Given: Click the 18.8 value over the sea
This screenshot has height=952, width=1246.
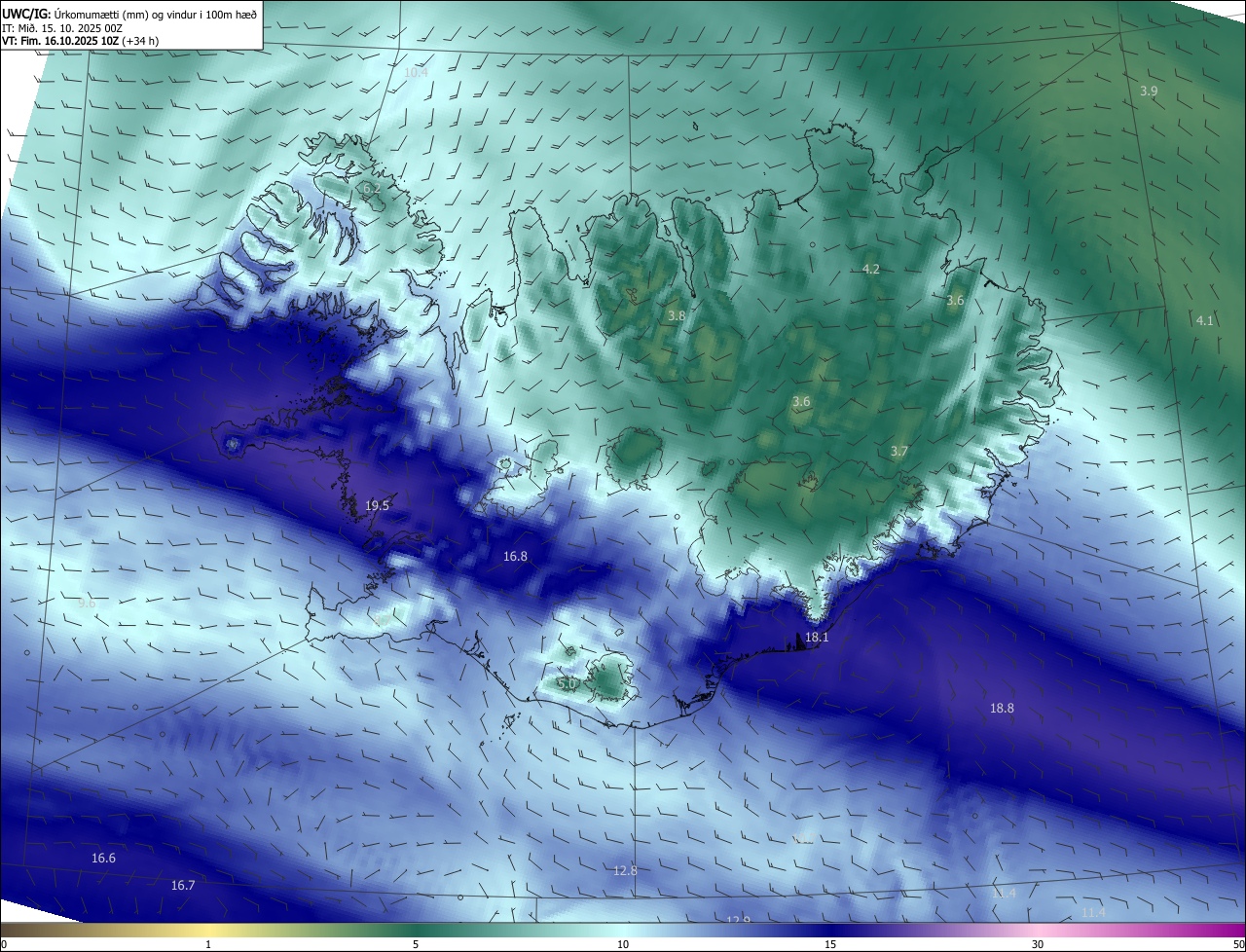Looking at the screenshot, I should pyautogui.click(x=1002, y=709).
